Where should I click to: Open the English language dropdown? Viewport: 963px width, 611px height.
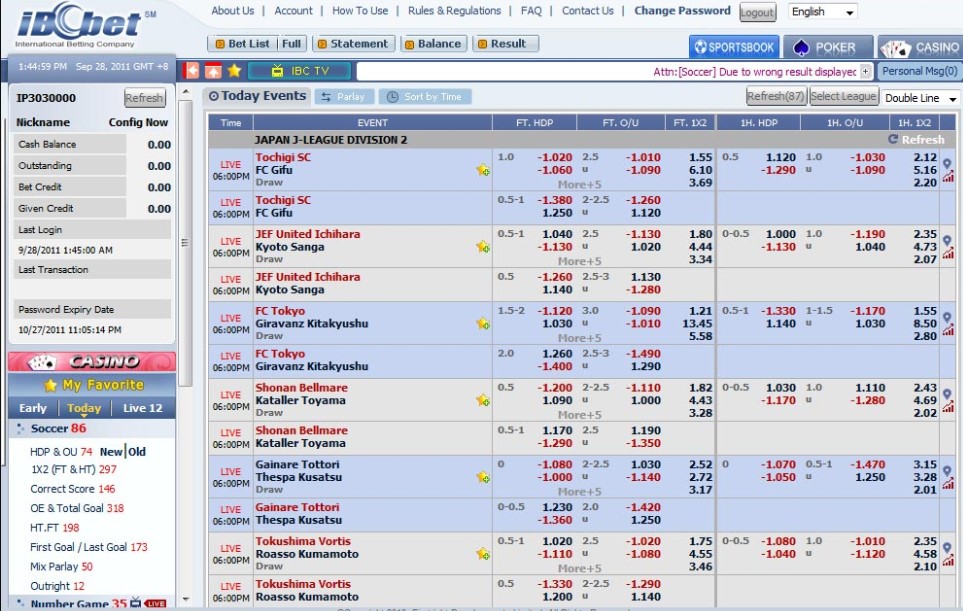822,12
